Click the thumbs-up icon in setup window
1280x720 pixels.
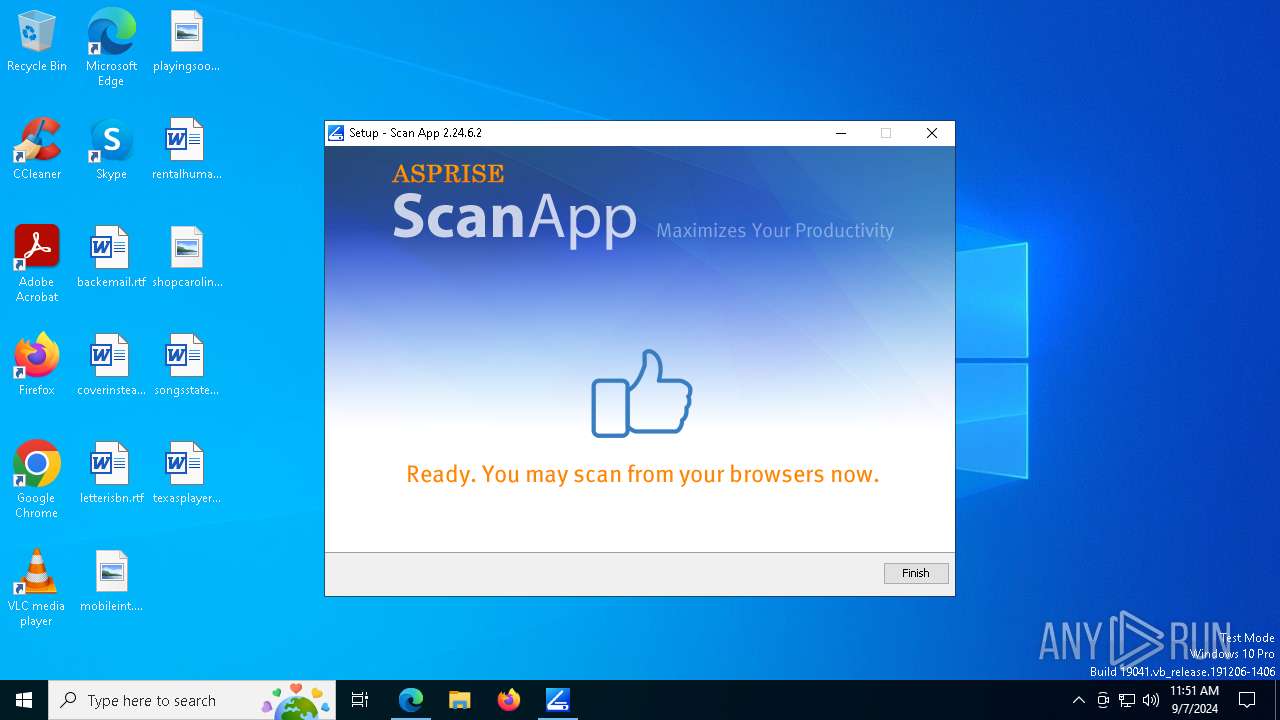tap(642, 393)
